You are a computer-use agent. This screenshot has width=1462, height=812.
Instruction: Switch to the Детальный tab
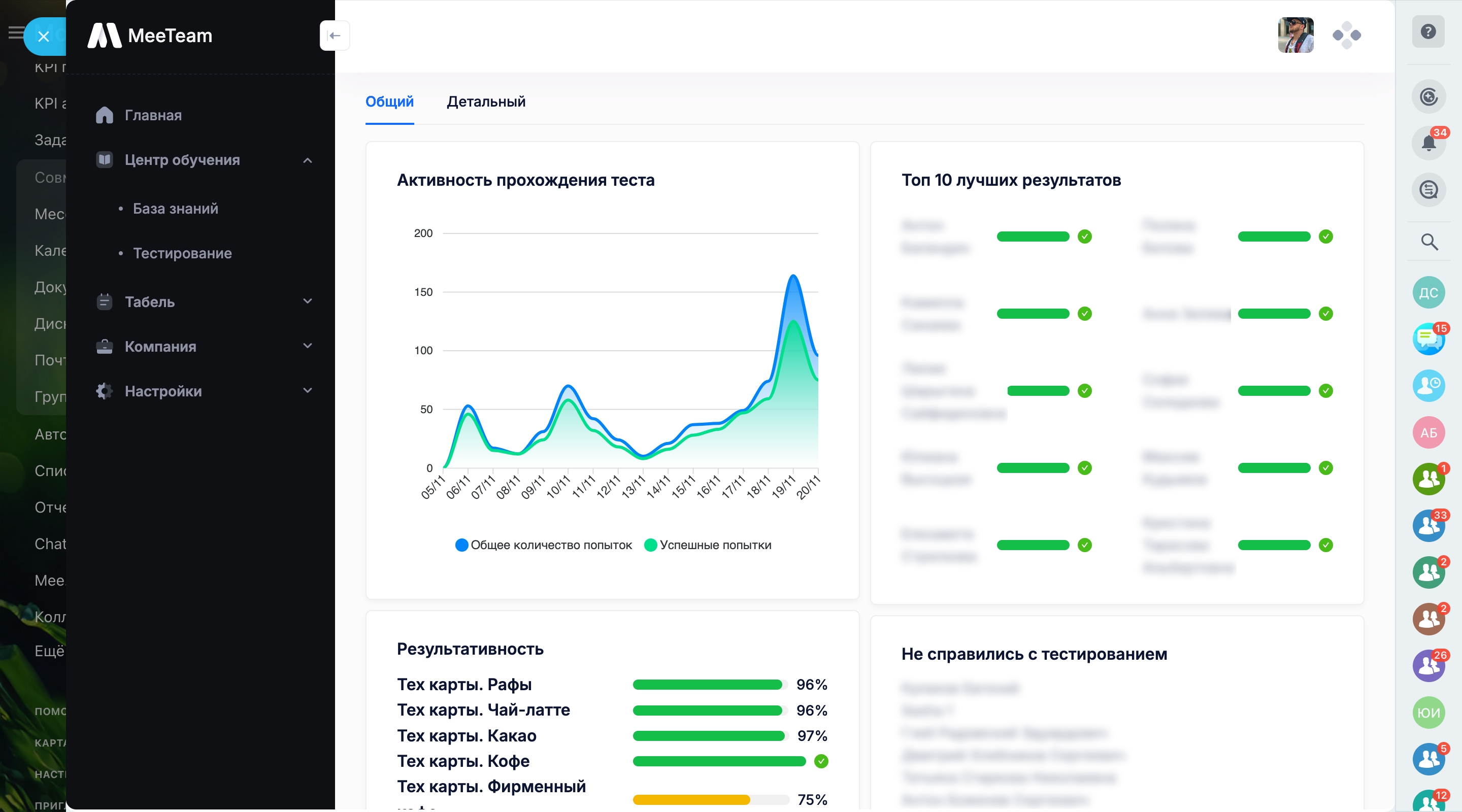pos(486,101)
